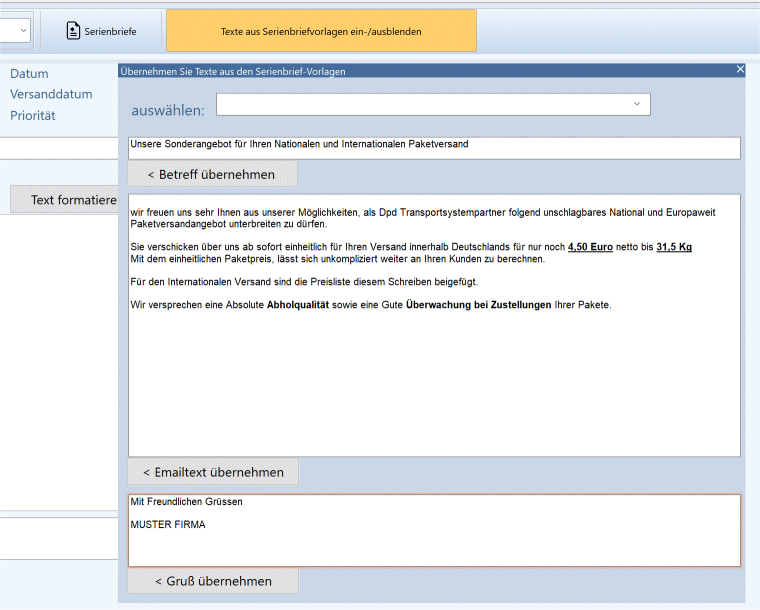Toggle Texte aus Serienbriefvorlagen ein-/ausblenden

[x=321, y=31]
